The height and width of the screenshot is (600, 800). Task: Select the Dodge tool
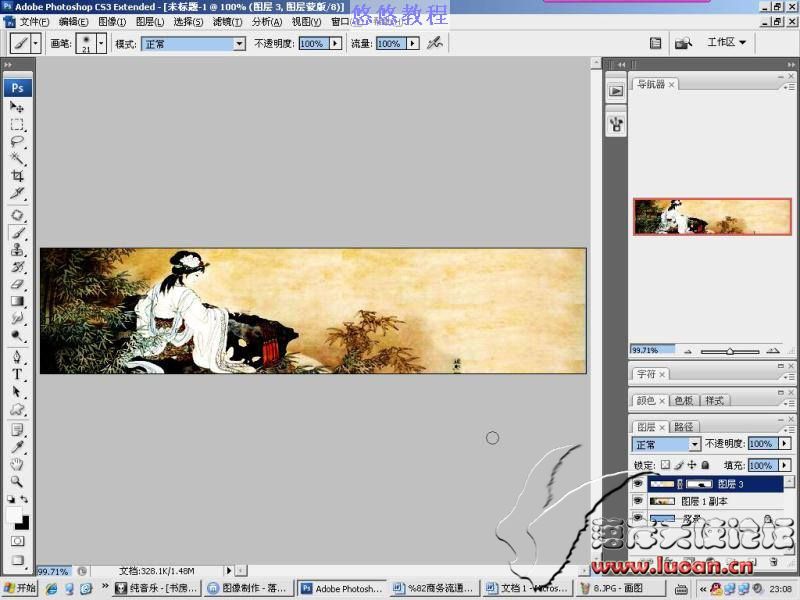pyautogui.click(x=17, y=336)
